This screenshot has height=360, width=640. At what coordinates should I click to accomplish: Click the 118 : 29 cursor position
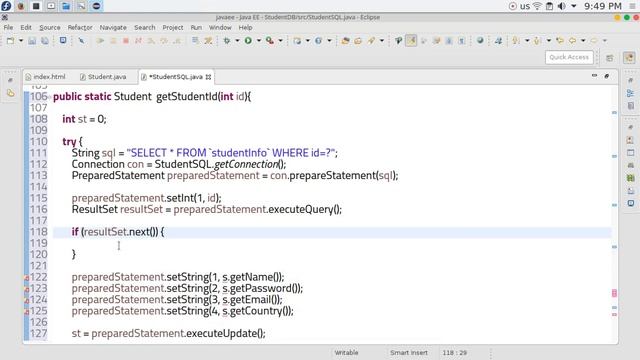tap(454, 353)
